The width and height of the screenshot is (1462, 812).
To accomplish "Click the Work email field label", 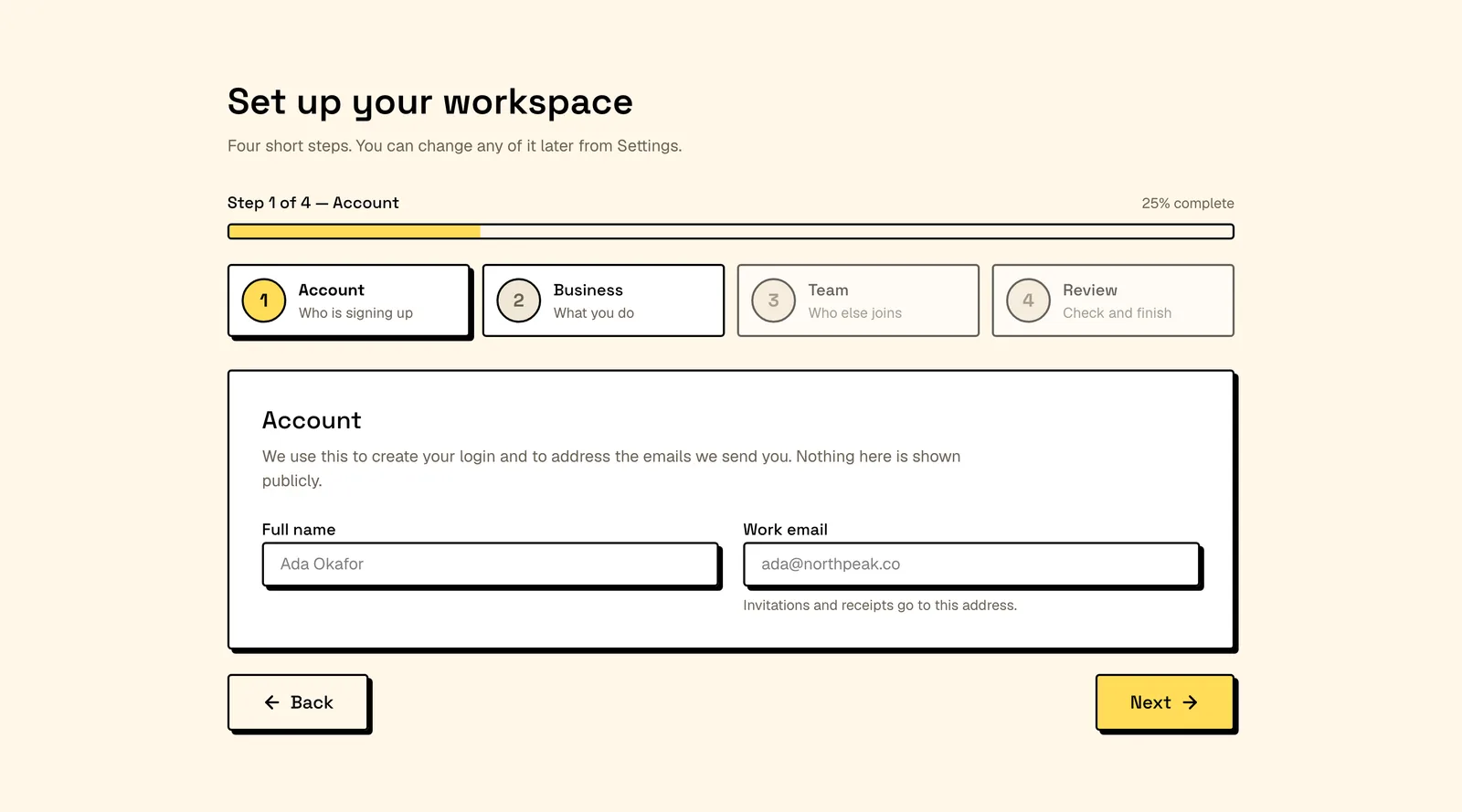I will [x=786, y=530].
